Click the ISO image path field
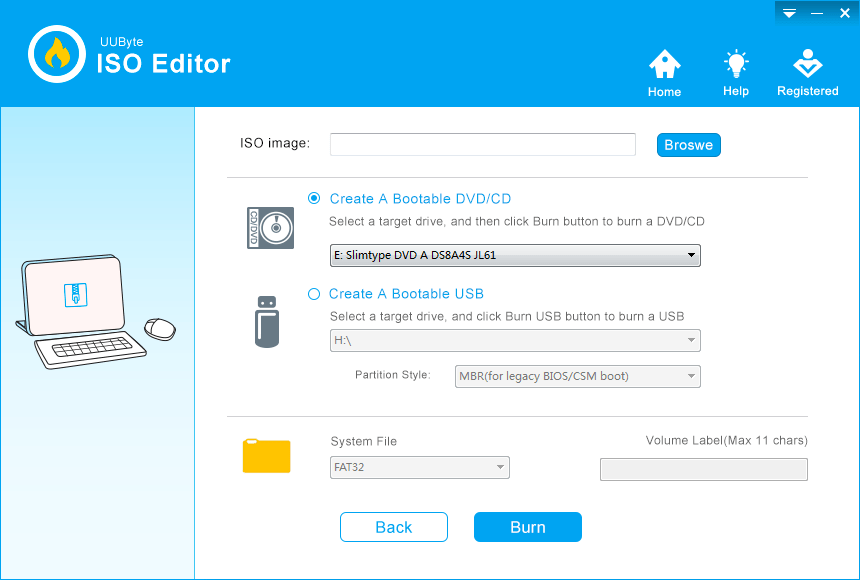Screen dimensions: 860x580 [483, 144]
